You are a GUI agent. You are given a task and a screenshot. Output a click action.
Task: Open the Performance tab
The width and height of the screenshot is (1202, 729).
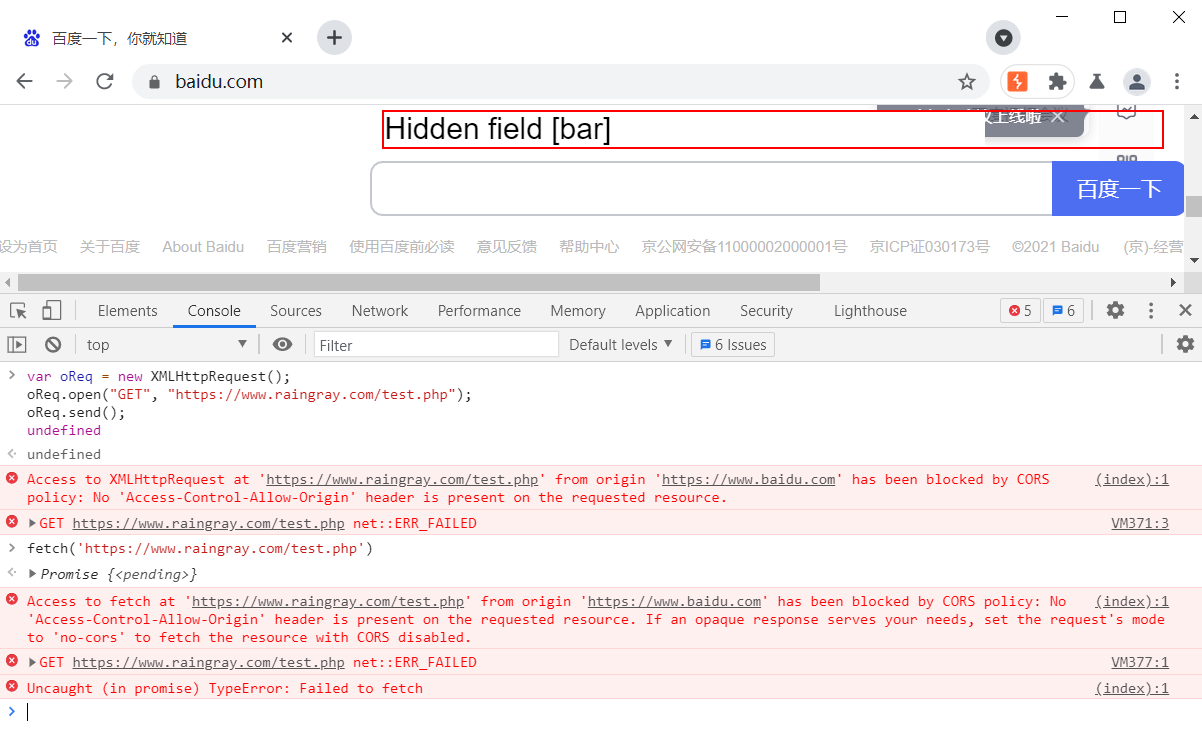coord(479,311)
